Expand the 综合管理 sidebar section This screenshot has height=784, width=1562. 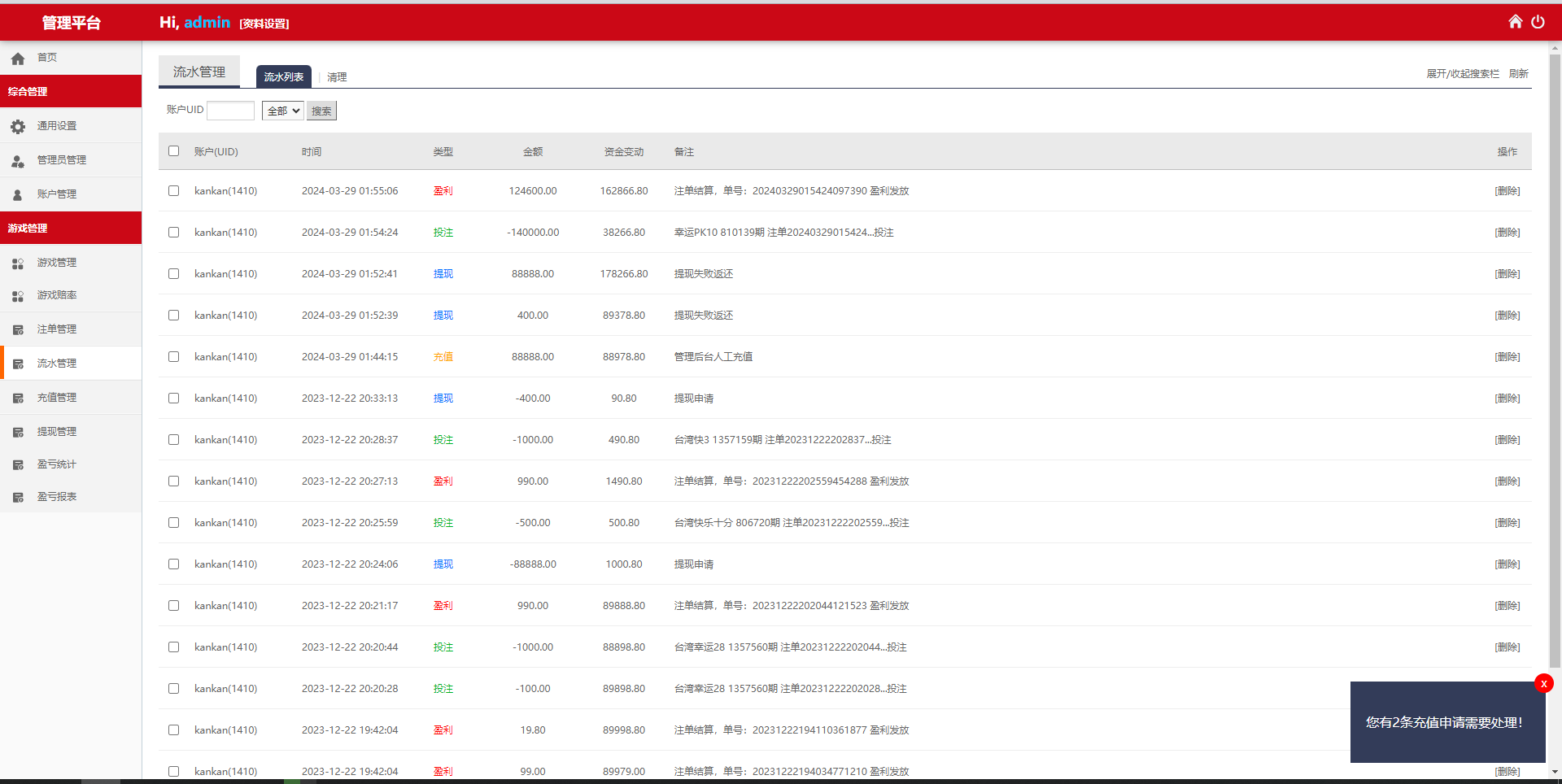point(71,92)
